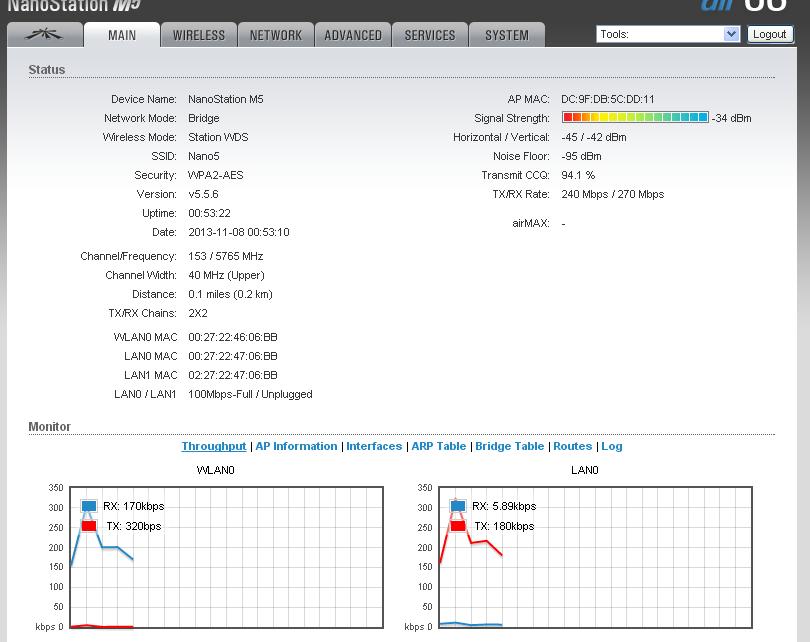Click the Horizontal / Vertical value -45 / -42 dBm
The height and width of the screenshot is (642, 810).
point(594,137)
